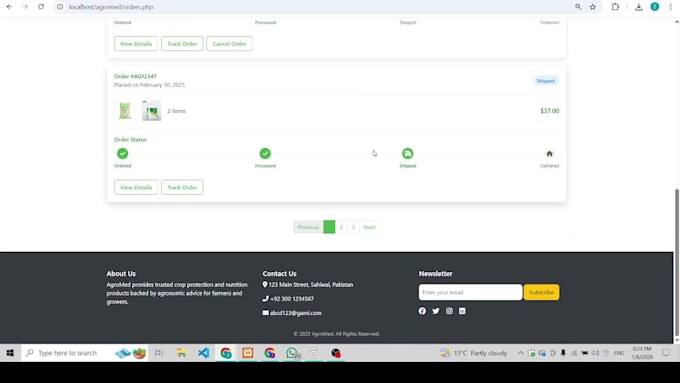The height and width of the screenshot is (383, 680).
Task: Track Order for order #AG12347
Action: [x=182, y=187]
